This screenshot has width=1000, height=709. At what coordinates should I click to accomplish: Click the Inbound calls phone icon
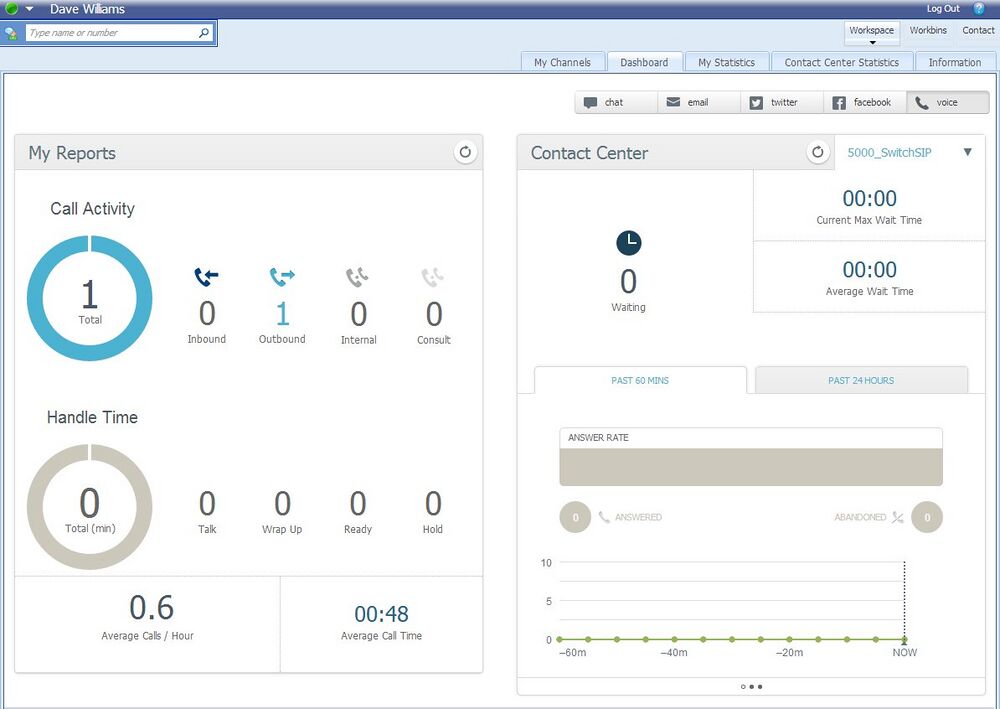click(x=206, y=277)
